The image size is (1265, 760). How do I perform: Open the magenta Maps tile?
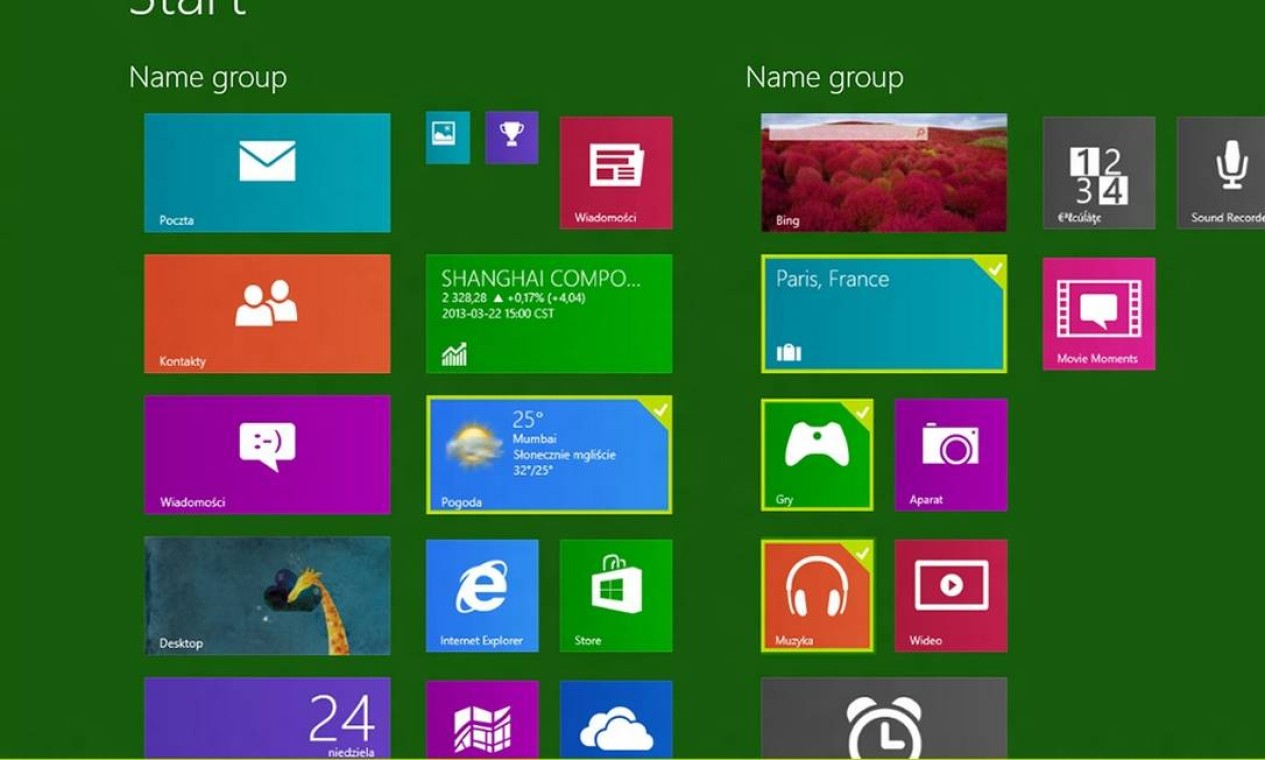tap(482, 720)
